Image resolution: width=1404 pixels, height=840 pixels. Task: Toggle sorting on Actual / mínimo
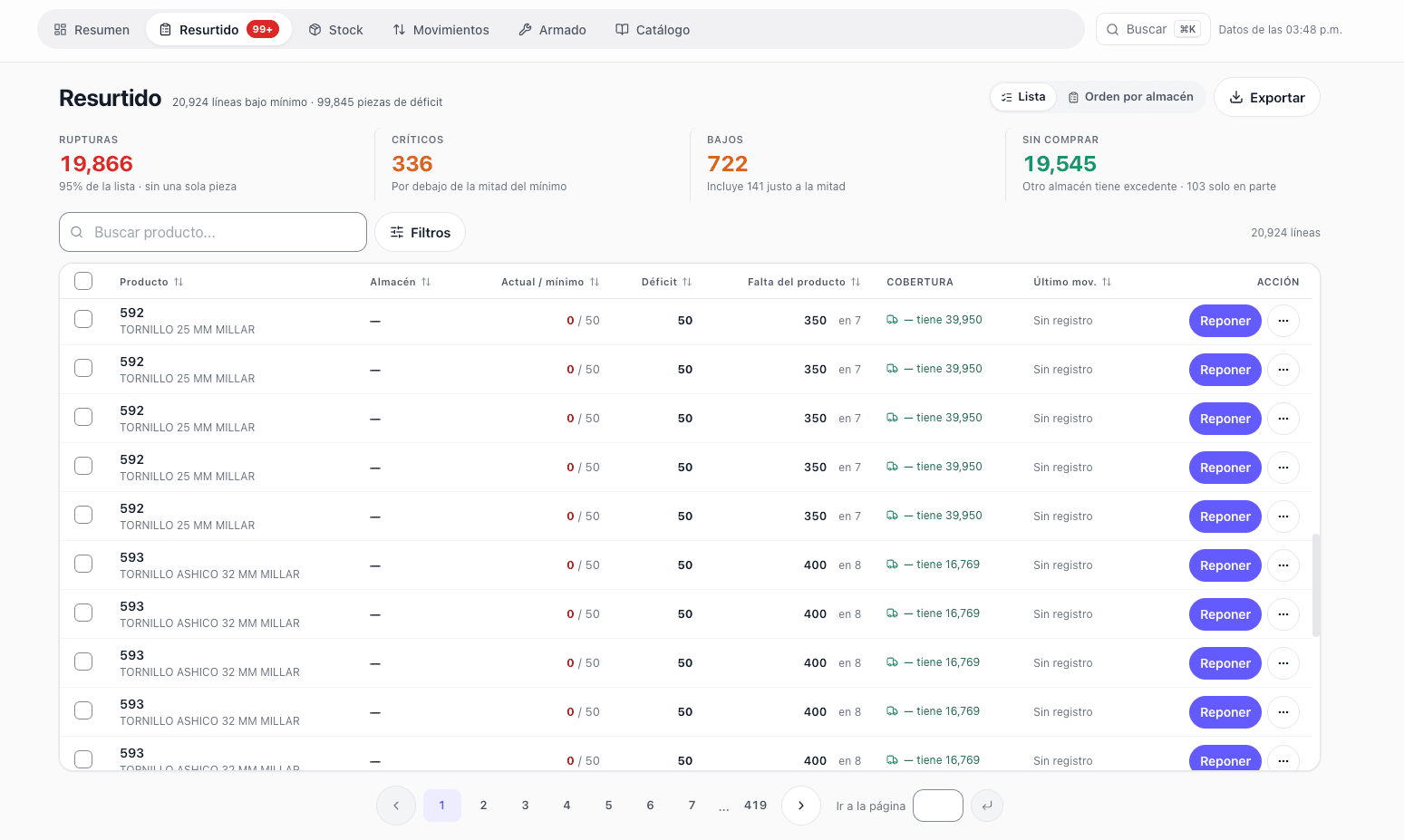pyautogui.click(x=550, y=282)
